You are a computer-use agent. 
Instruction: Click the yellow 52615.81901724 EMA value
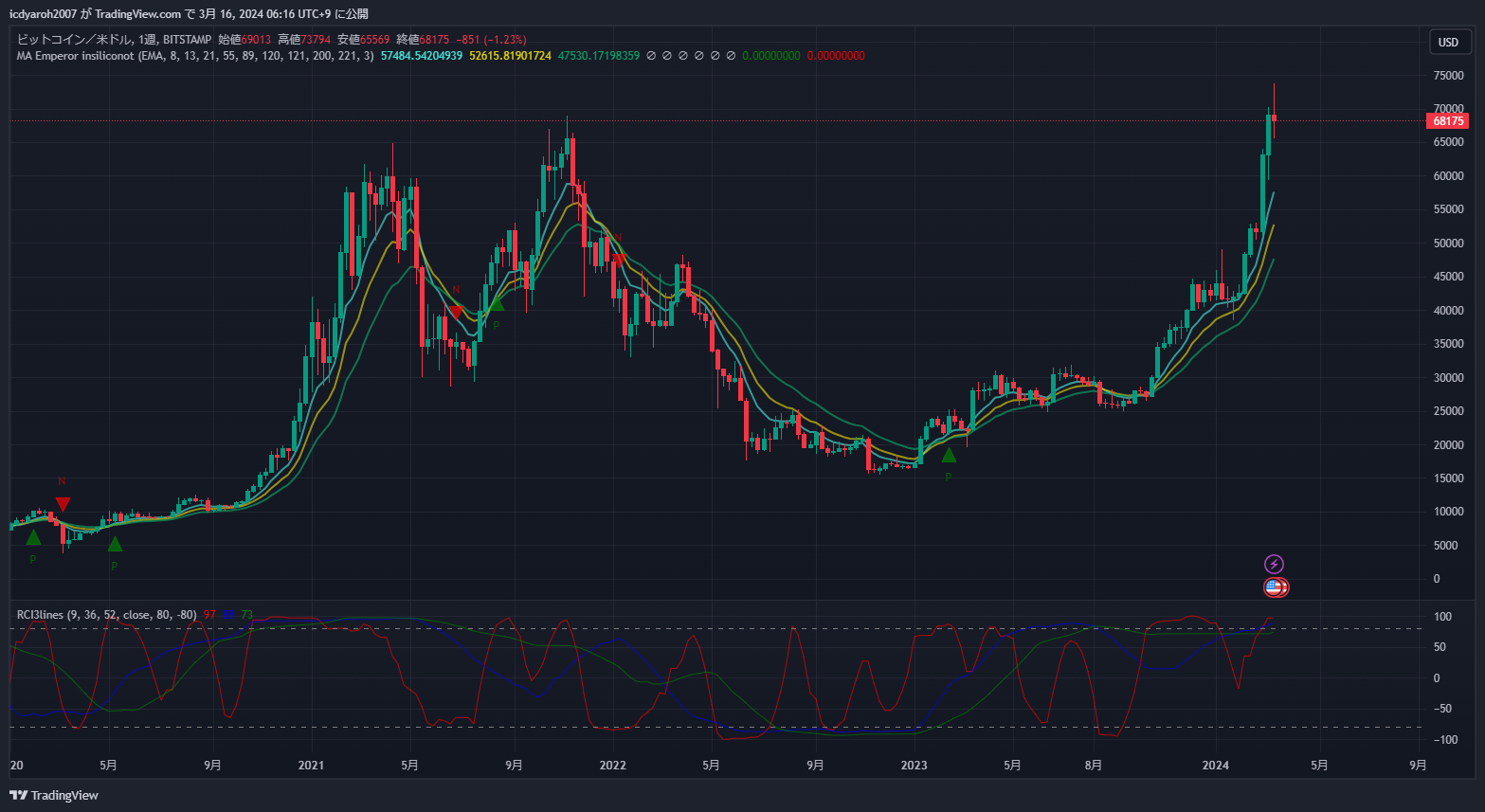click(510, 56)
